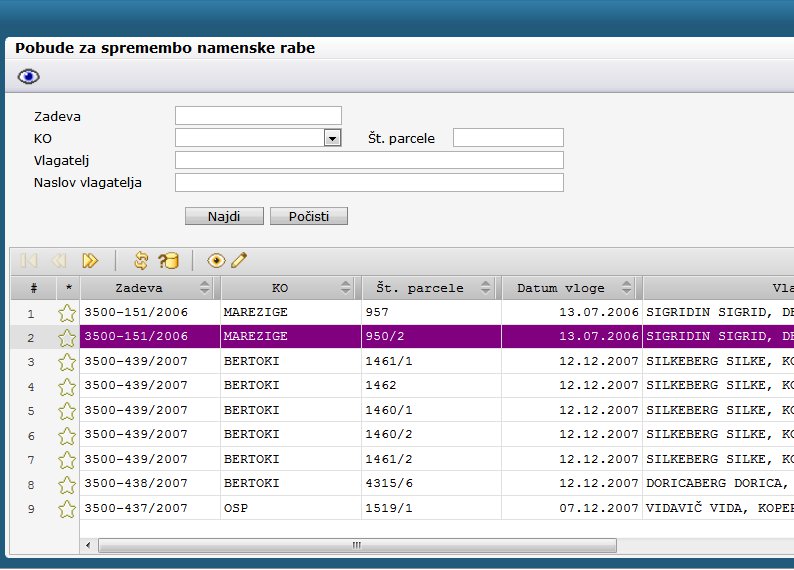Viewport: 794px width, 570px height.
Task: Select parcel cell 1461/2
Action: coord(431,459)
